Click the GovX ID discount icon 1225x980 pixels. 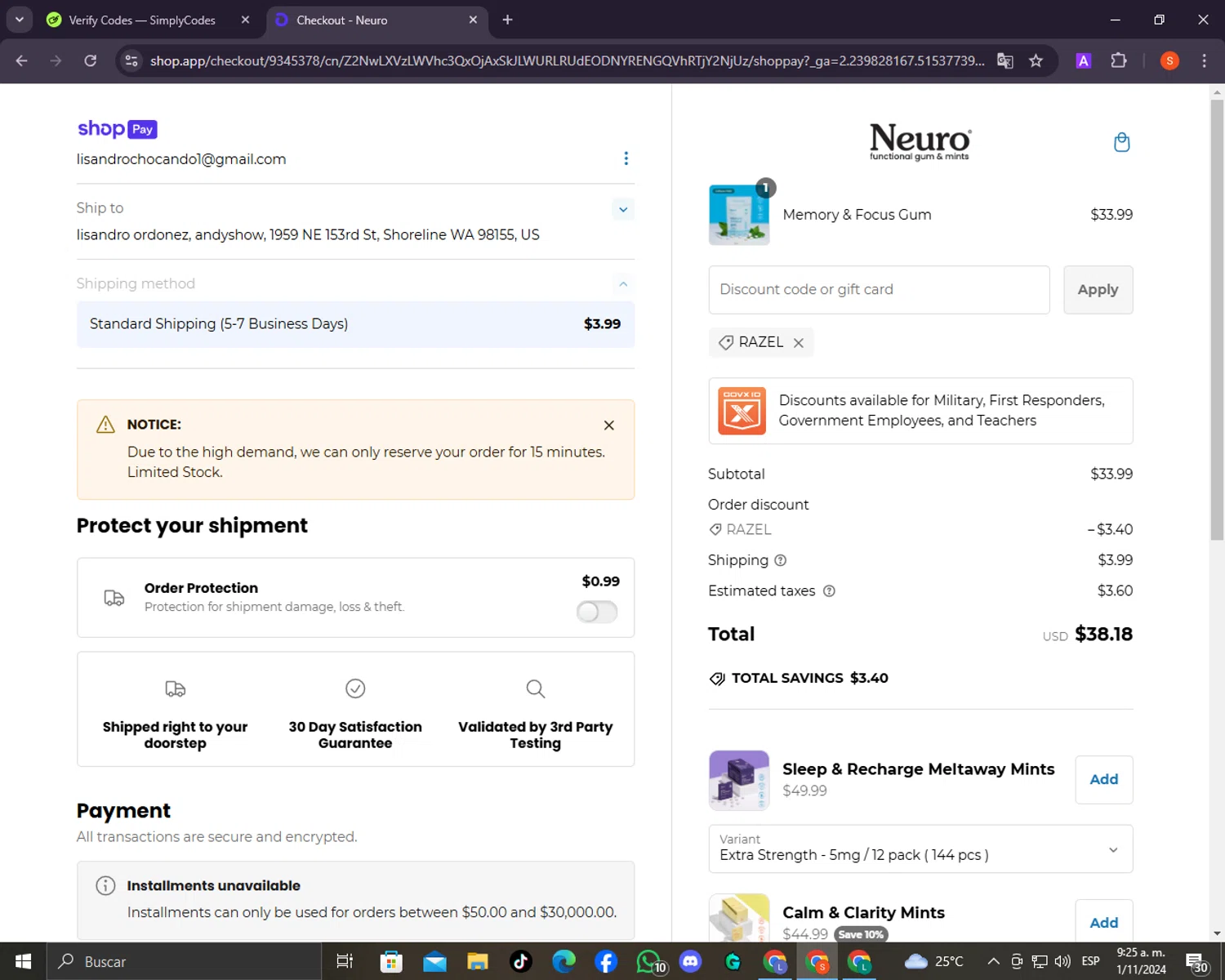click(x=742, y=411)
